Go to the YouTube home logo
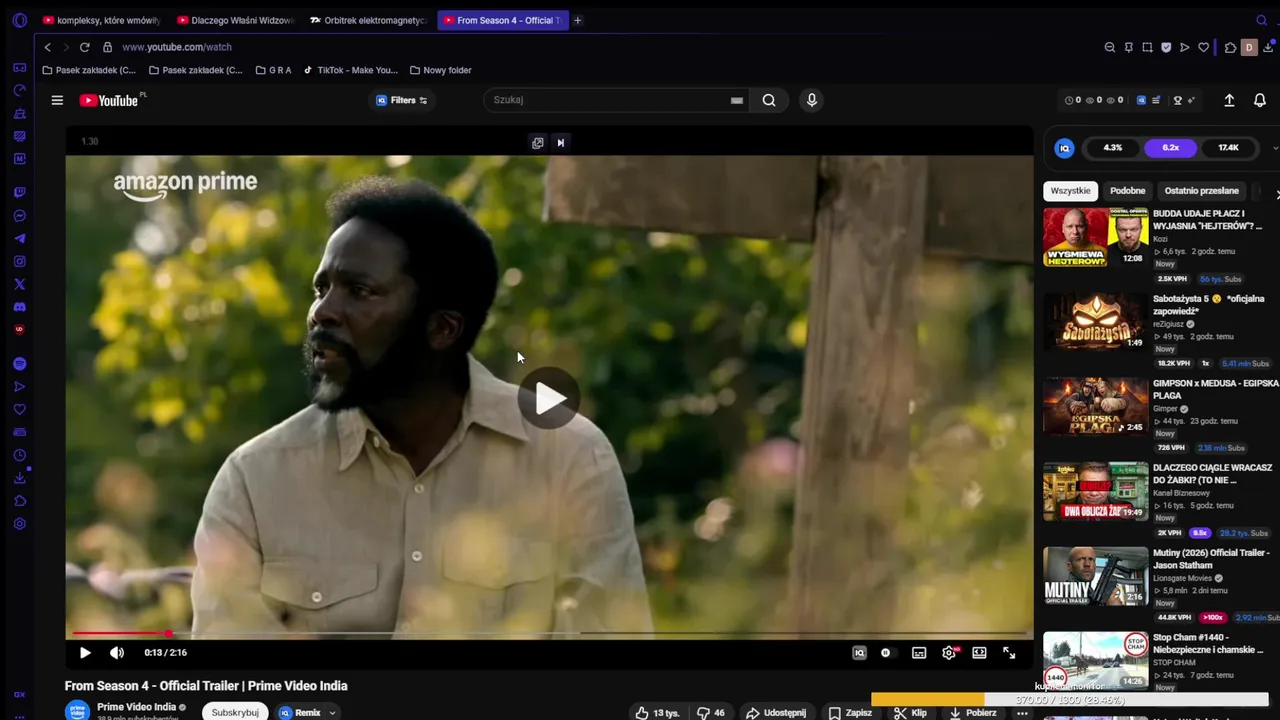This screenshot has height=720, width=1280. coord(109,100)
